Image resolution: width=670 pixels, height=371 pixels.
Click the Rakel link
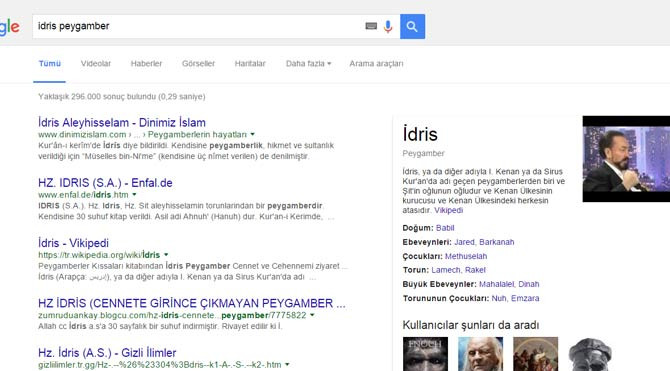[475, 270]
